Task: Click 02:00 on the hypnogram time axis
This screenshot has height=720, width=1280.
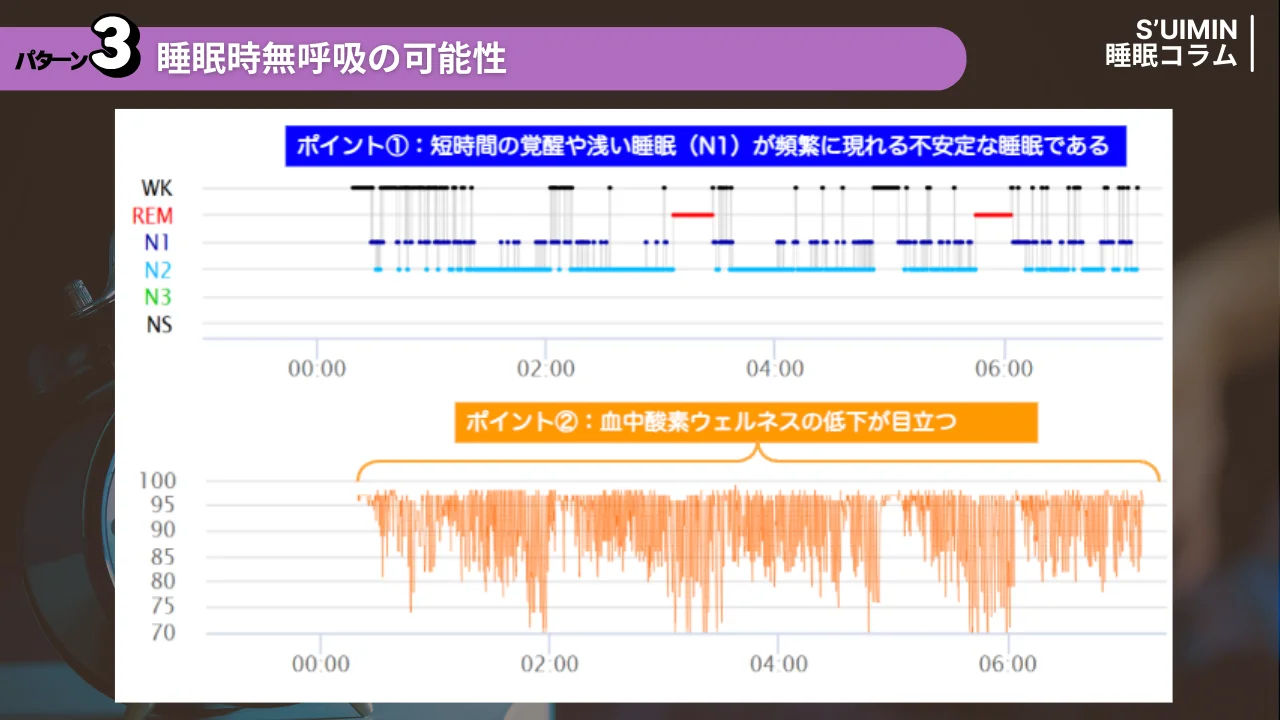Action: tap(546, 369)
